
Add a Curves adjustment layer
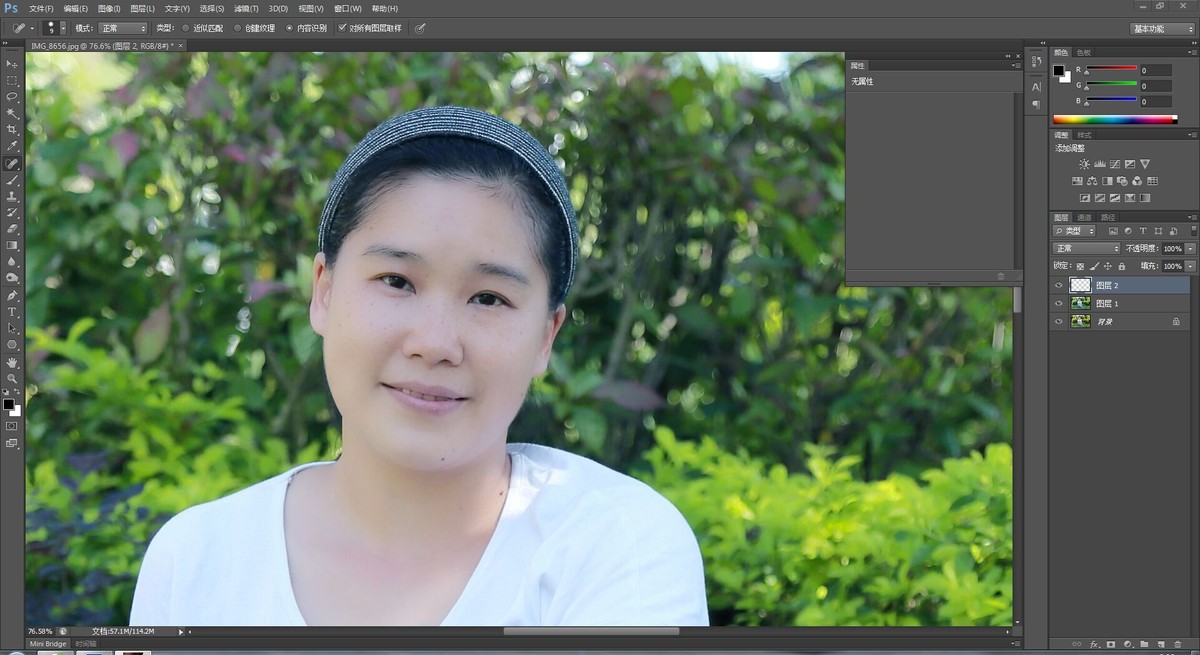coord(1115,163)
